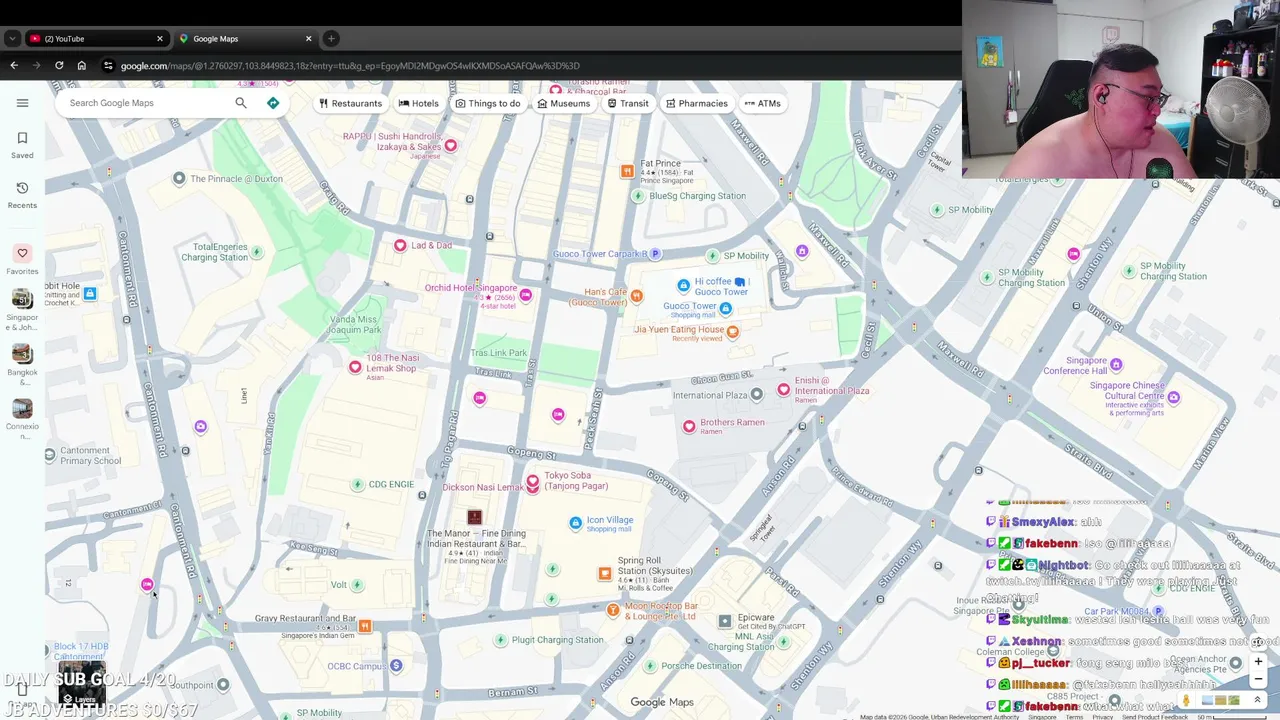Open directions with the blue arrow icon

tap(273, 103)
